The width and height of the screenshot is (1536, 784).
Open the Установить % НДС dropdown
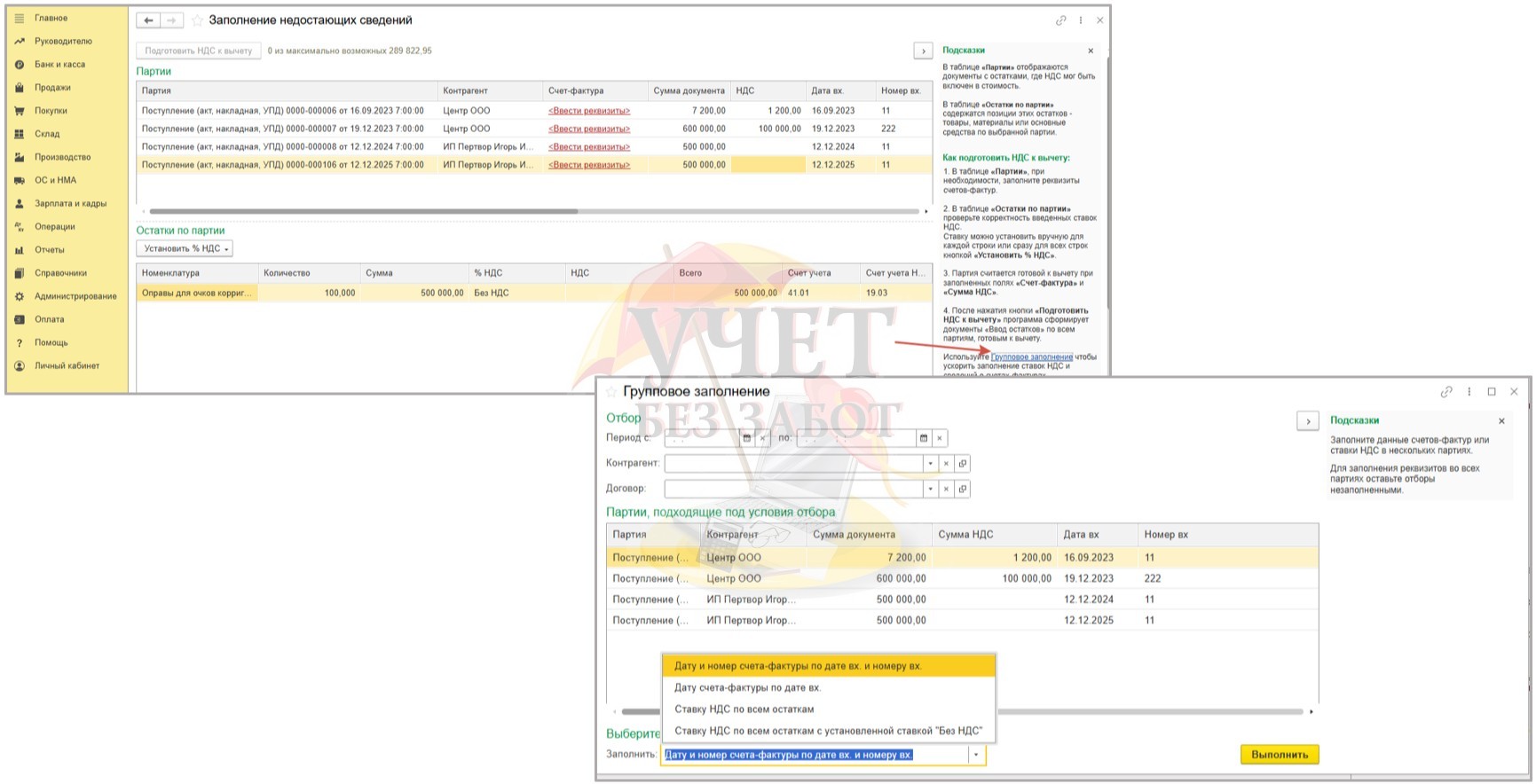[x=185, y=249]
